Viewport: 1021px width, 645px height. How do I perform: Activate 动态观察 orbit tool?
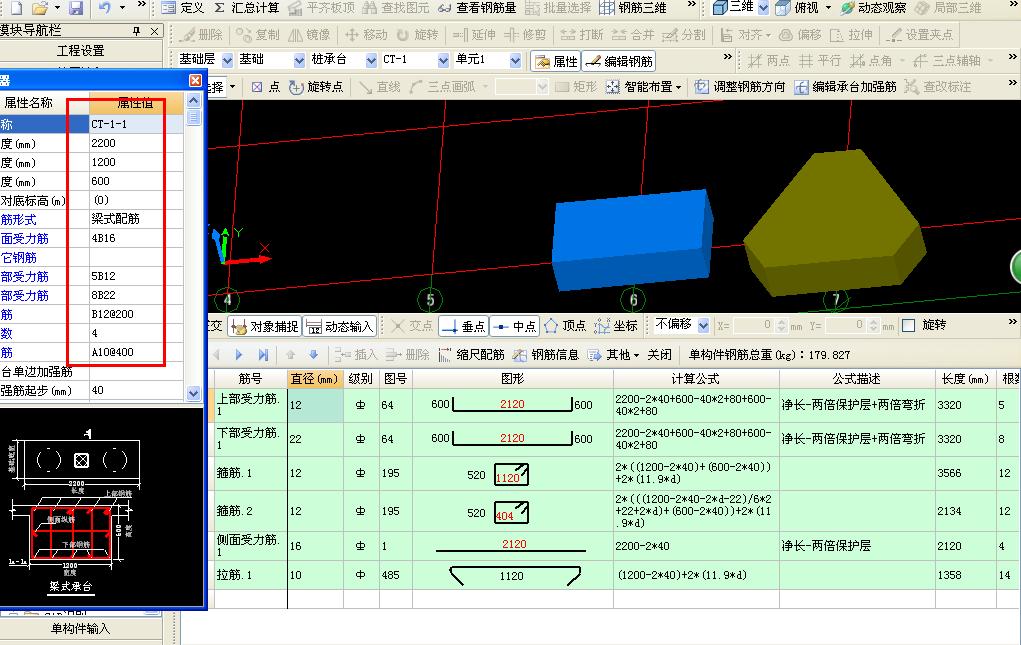point(873,8)
